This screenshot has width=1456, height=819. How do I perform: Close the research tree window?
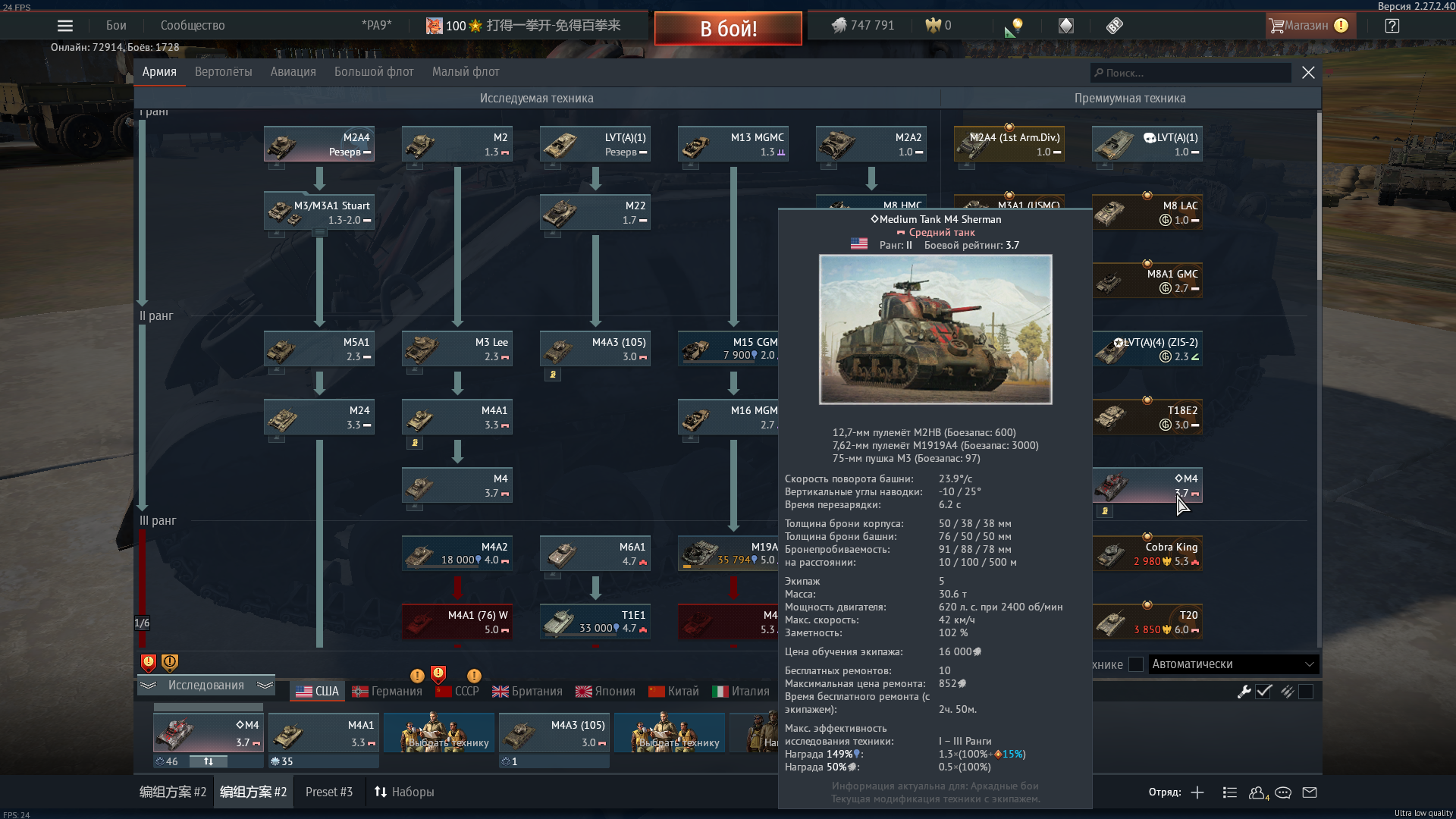(1308, 73)
